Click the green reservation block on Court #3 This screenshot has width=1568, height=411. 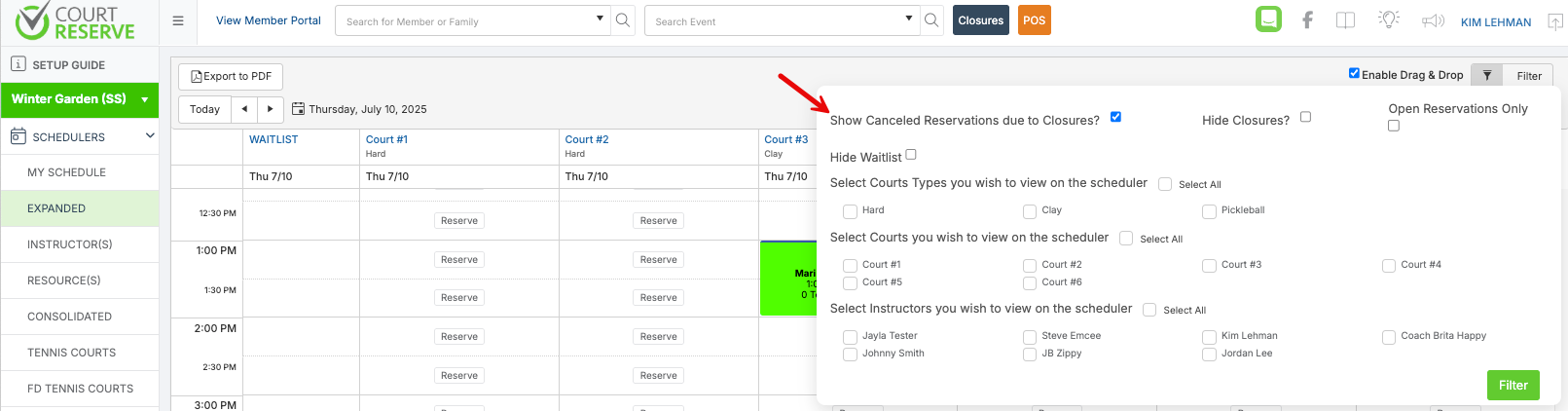pos(788,279)
